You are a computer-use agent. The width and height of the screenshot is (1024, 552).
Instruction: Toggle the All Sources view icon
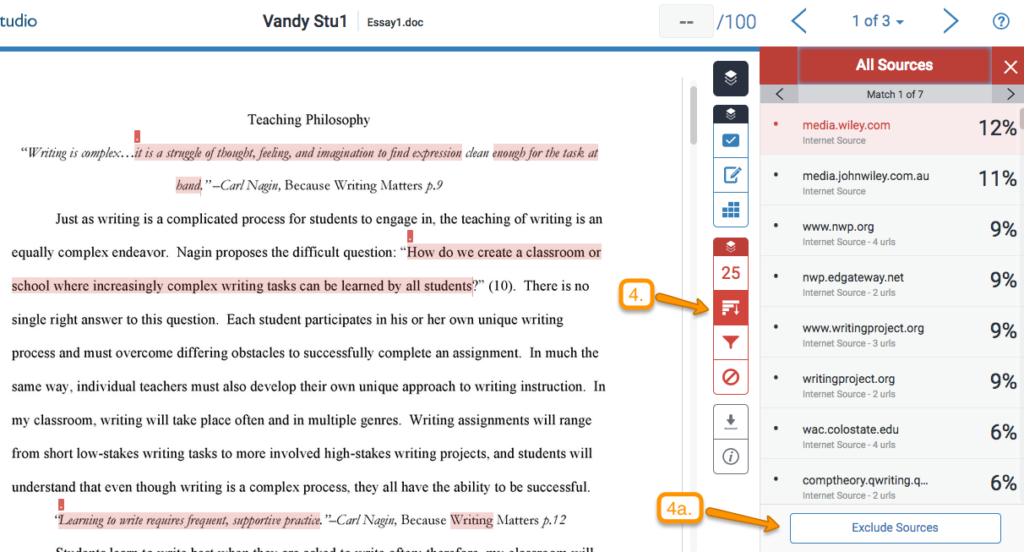pos(731,307)
